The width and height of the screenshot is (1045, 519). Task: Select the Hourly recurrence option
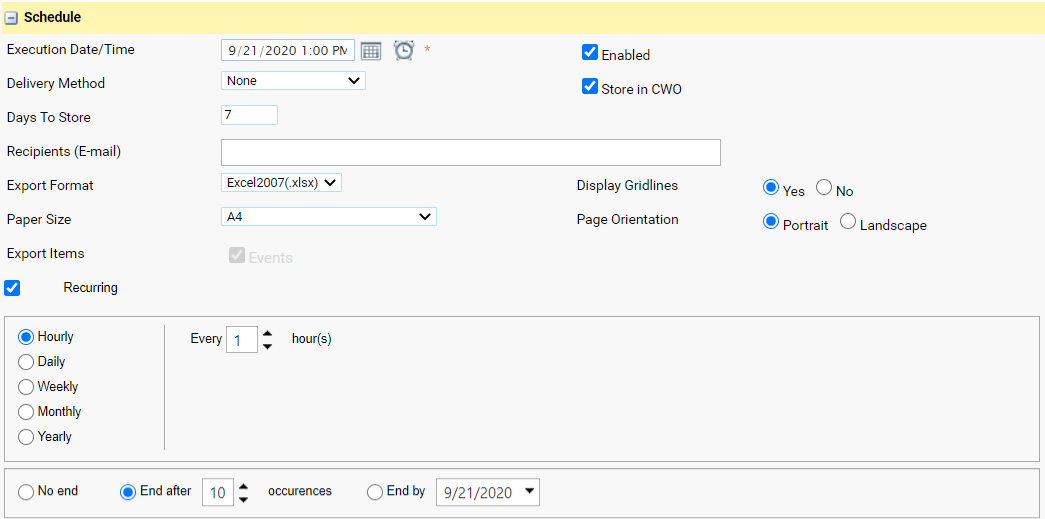[x=26, y=337]
